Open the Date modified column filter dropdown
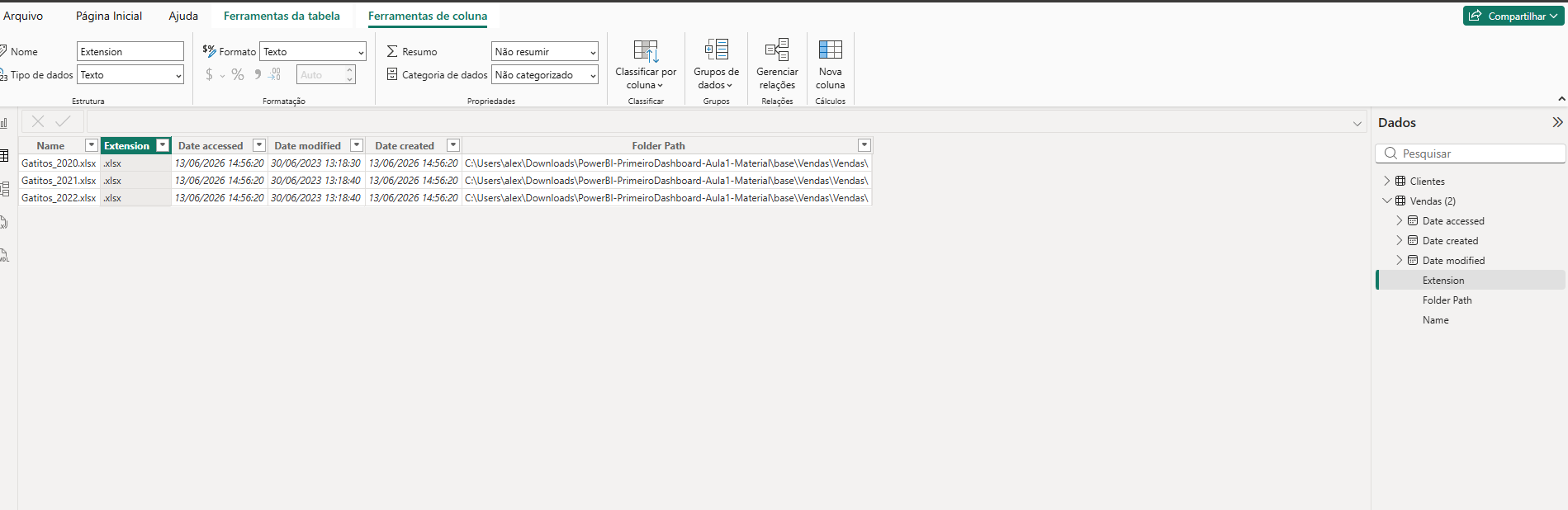The image size is (1568, 510). click(x=357, y=145)
